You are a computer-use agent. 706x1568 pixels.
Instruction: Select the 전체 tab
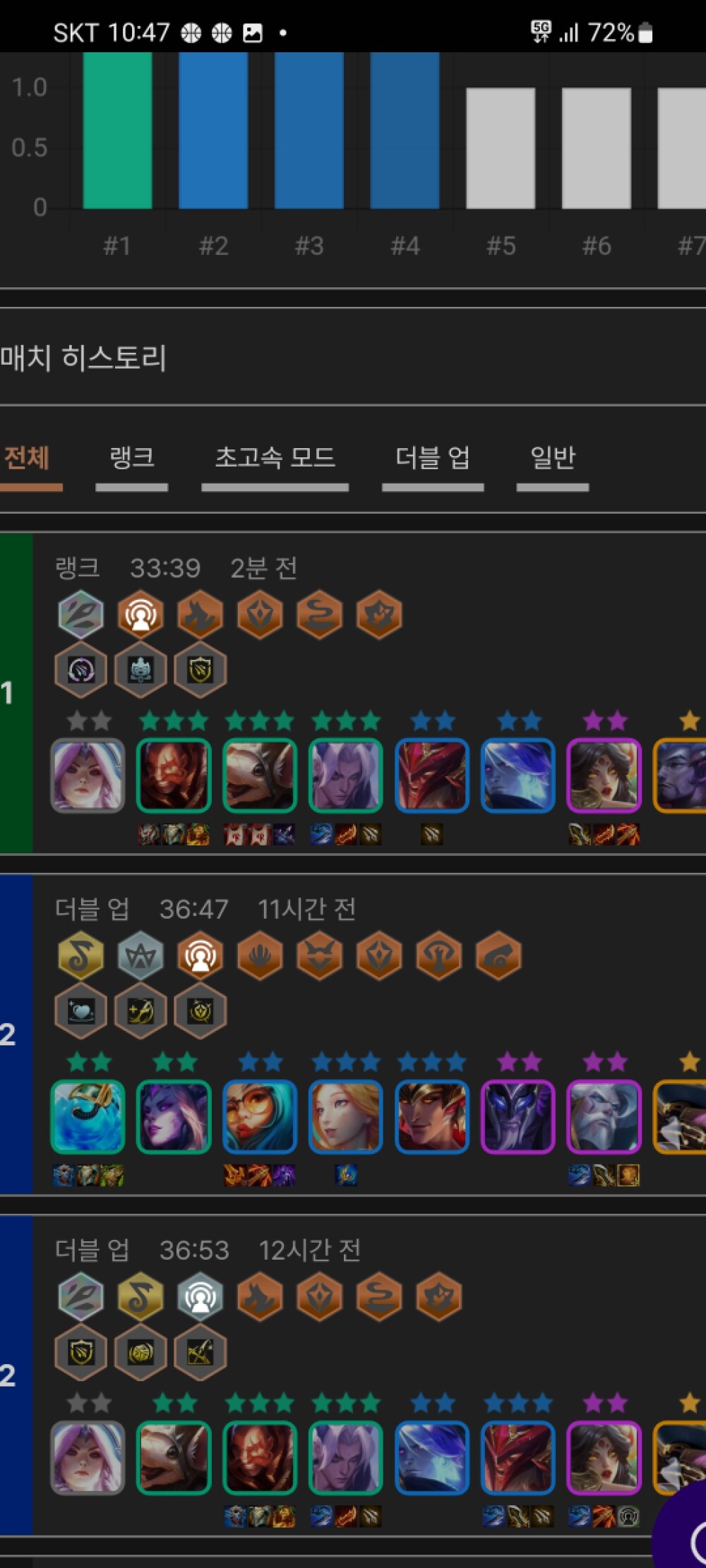(28, 465)
